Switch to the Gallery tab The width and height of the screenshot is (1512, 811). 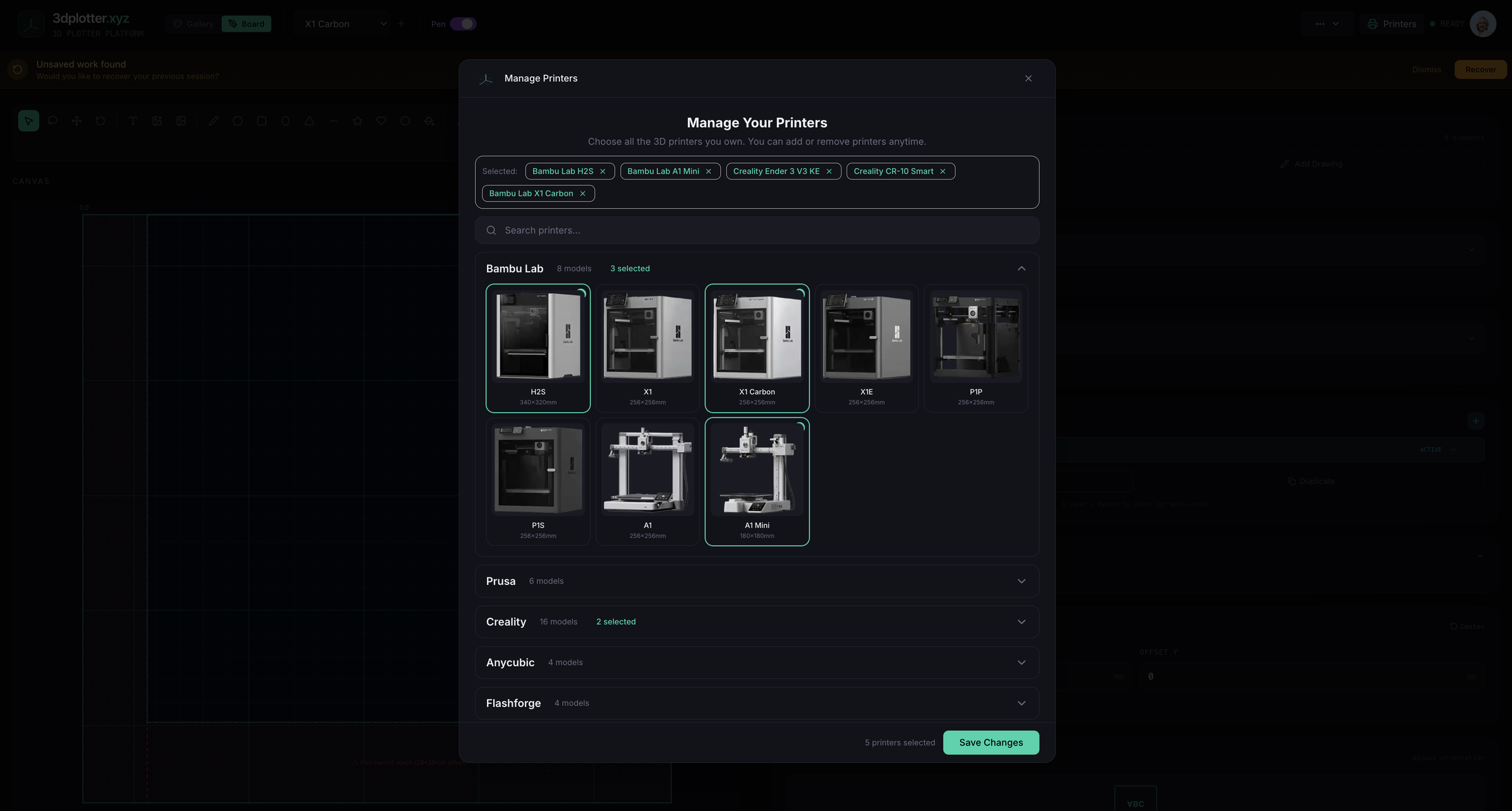(194, 24)
